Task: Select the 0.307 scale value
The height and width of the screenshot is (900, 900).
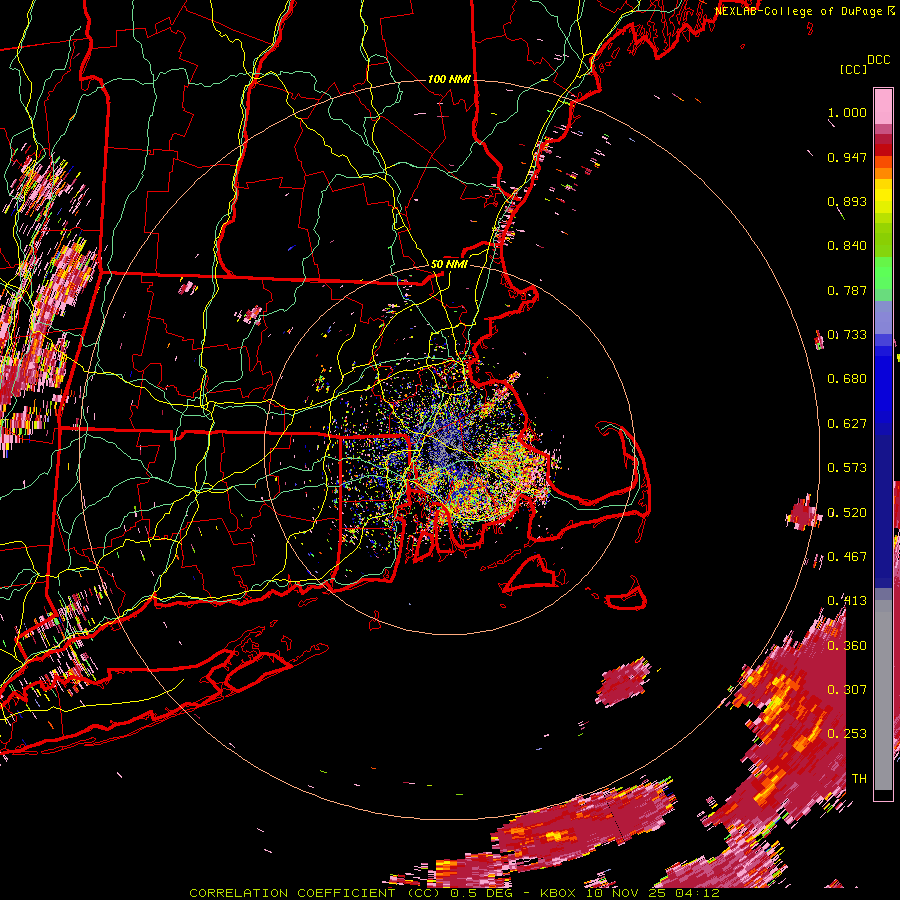Action: click(x=847, y=690)
